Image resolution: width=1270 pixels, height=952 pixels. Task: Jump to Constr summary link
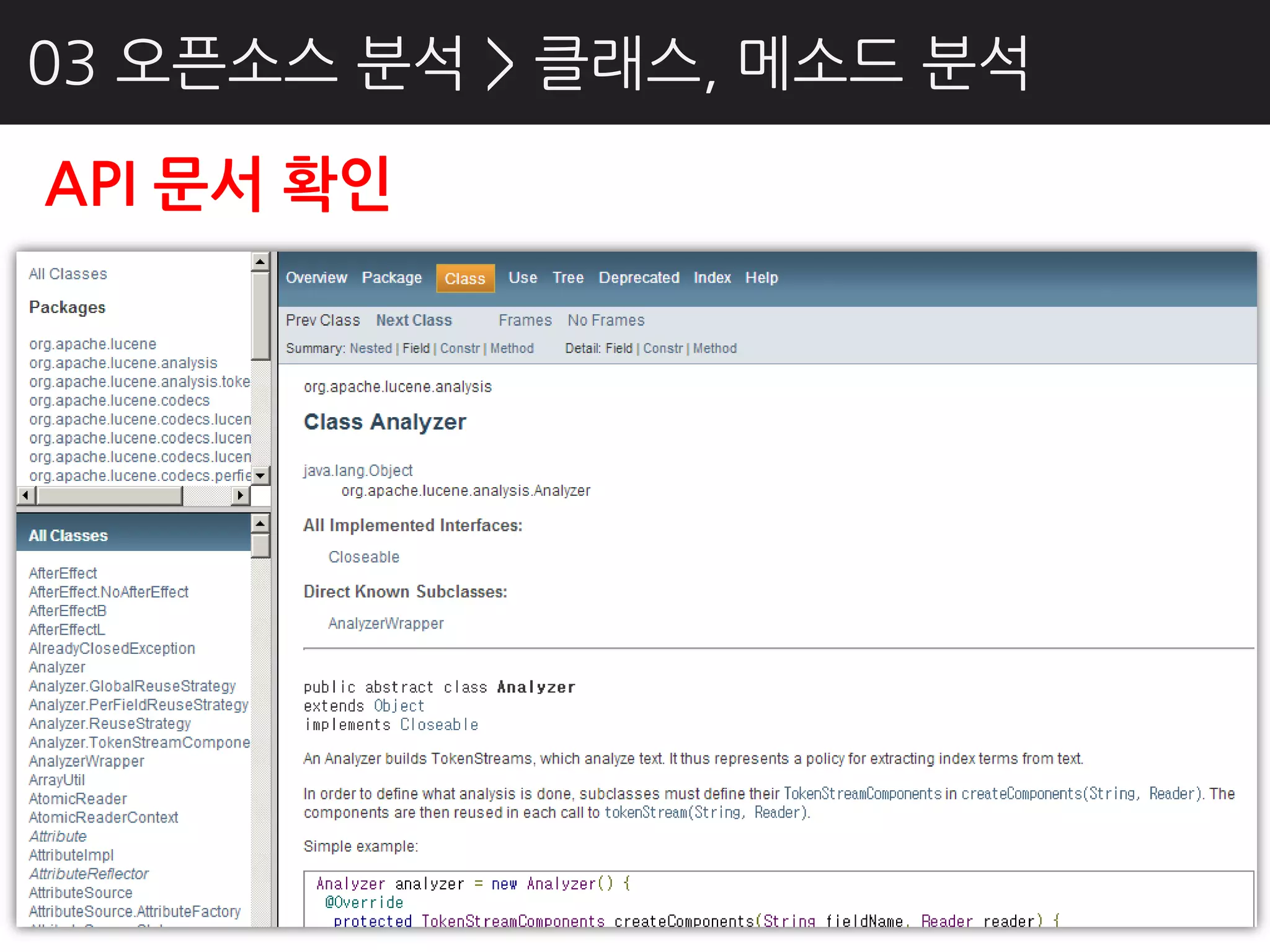tap(460, 348)
